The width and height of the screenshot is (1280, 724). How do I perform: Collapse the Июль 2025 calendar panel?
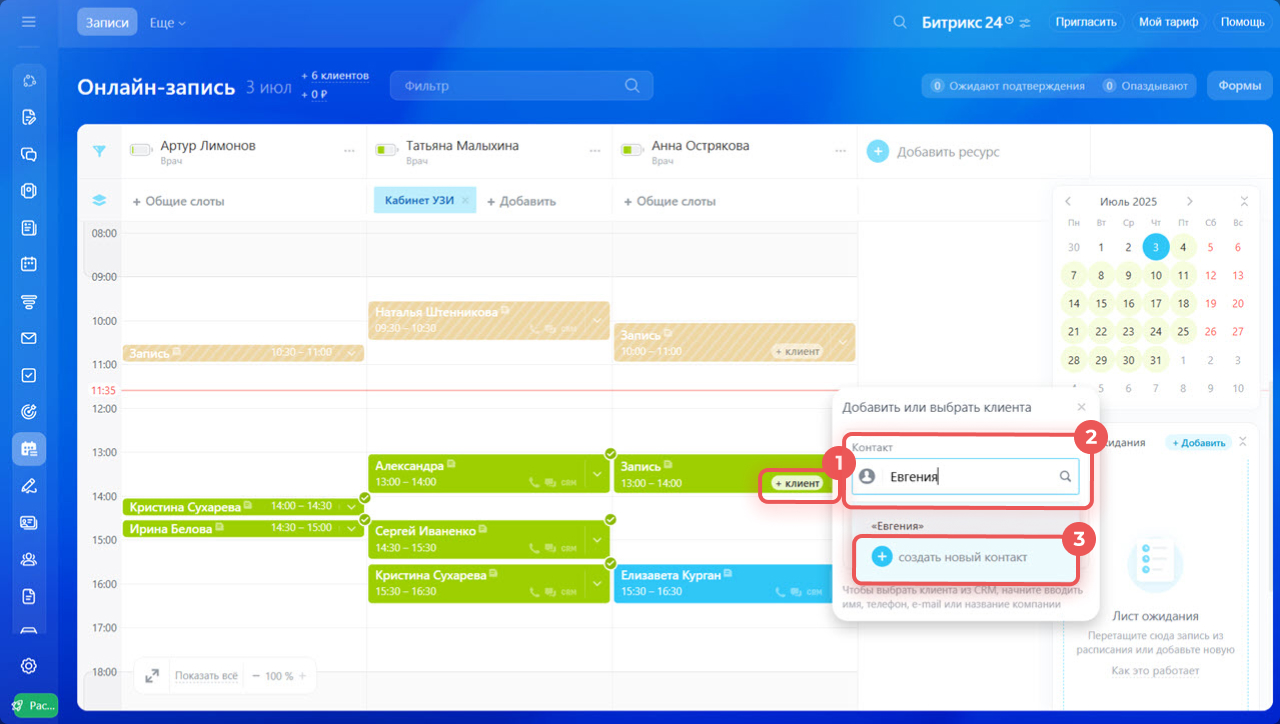tap(1243, 201)
